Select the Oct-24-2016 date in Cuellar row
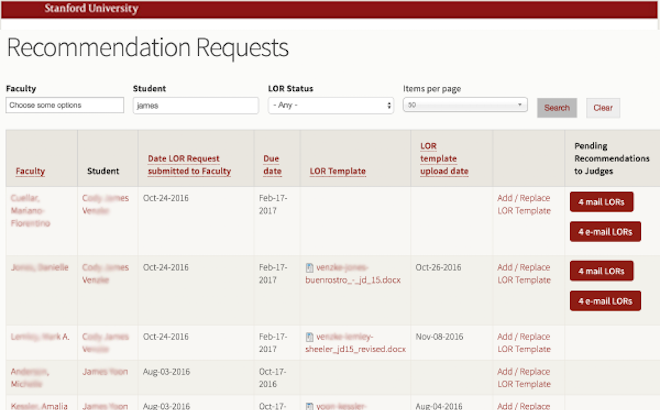 tap(166, 198)
